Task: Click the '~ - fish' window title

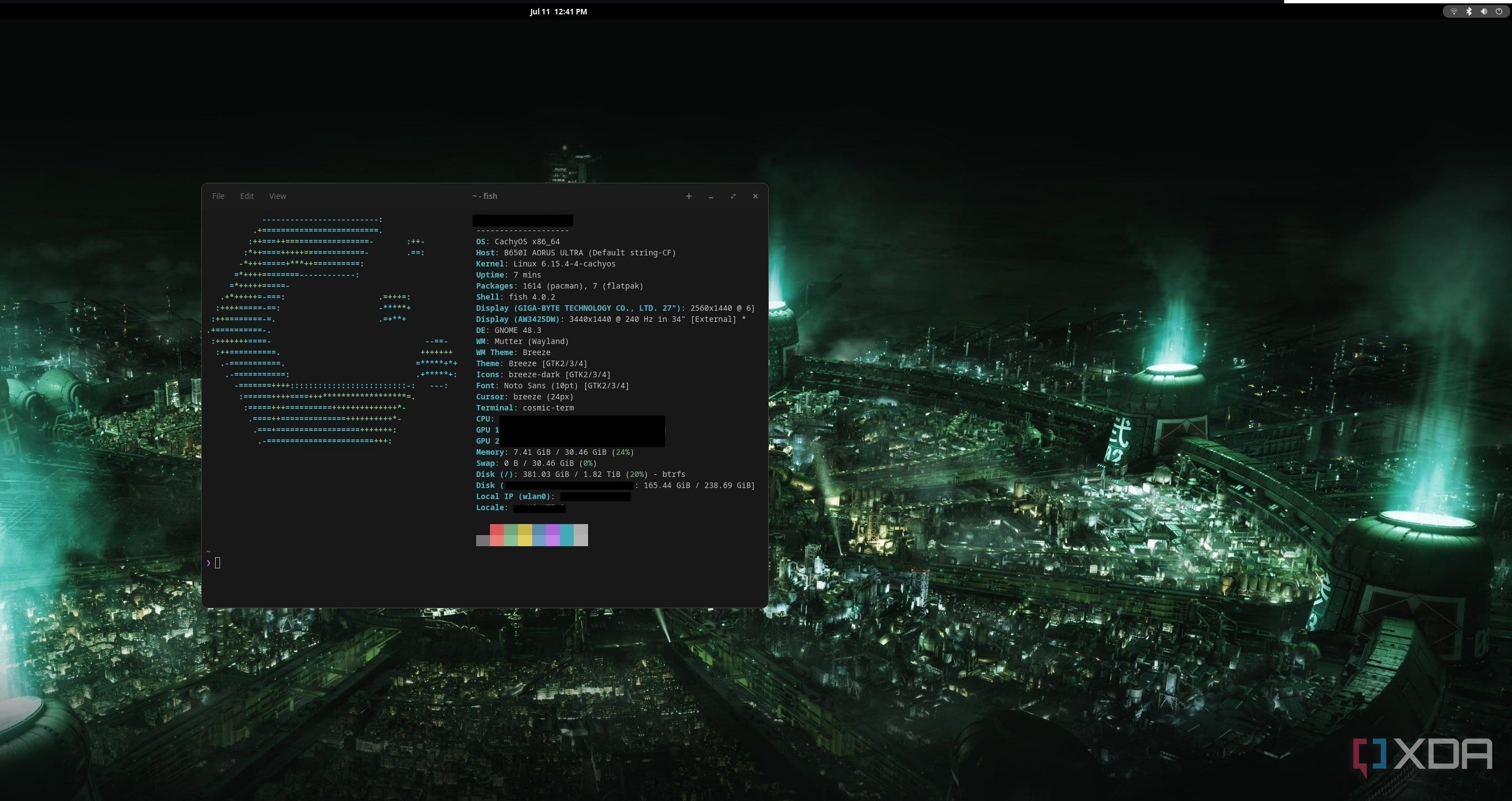Action: 485,196
